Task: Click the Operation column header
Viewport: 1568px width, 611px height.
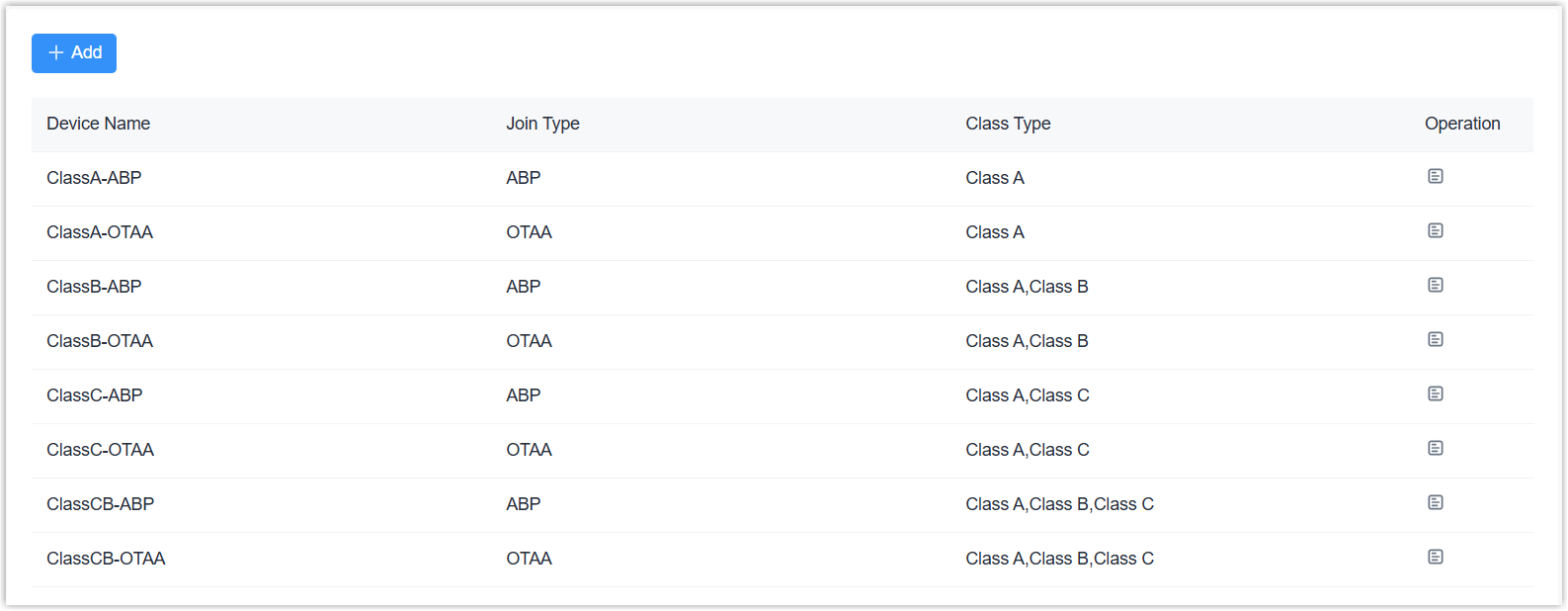Action: (x=1462, y=124)
